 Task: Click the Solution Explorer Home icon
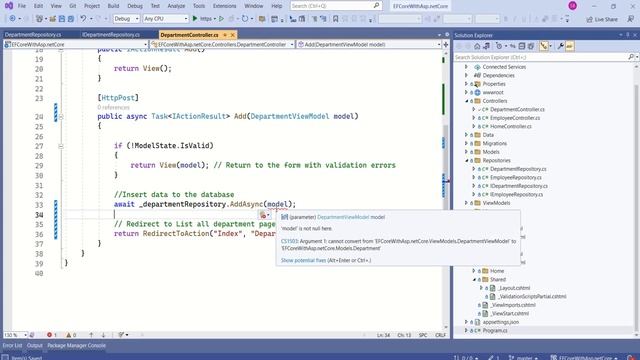coord(477,46)
